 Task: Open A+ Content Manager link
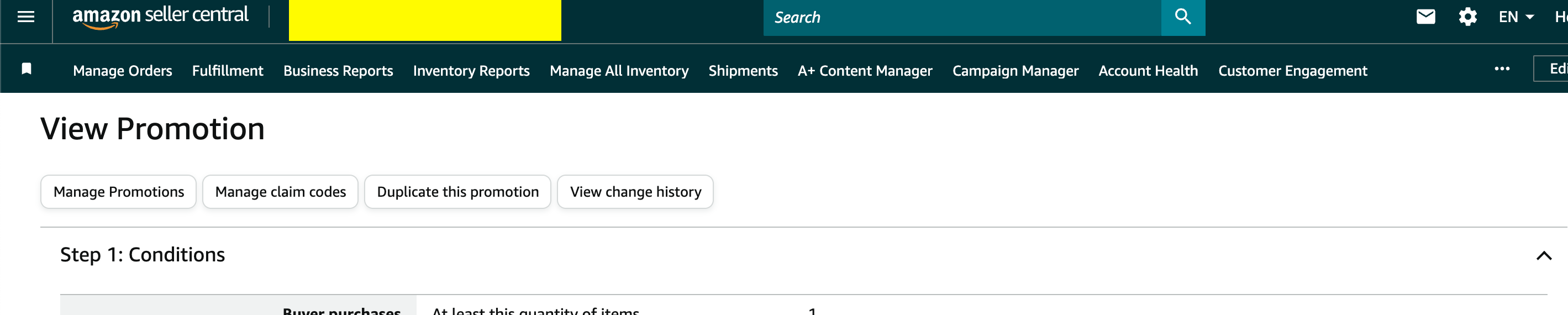click(864, 71)
